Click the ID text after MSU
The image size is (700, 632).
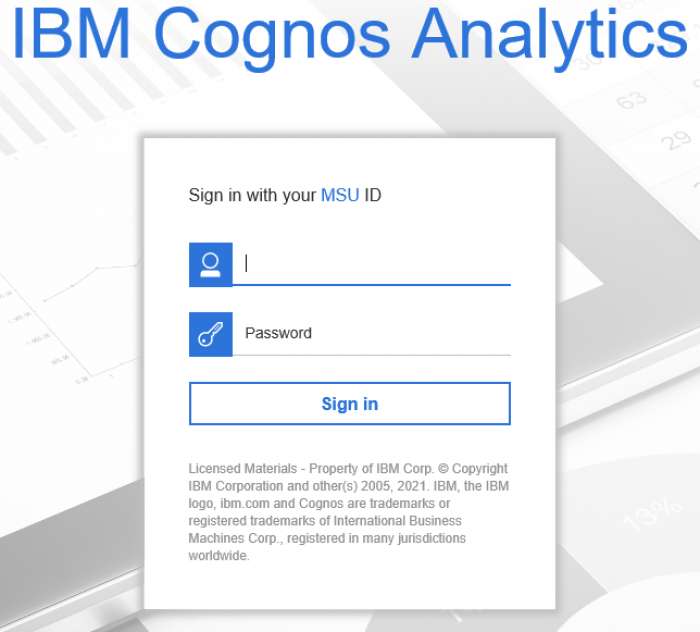(372, 195)
